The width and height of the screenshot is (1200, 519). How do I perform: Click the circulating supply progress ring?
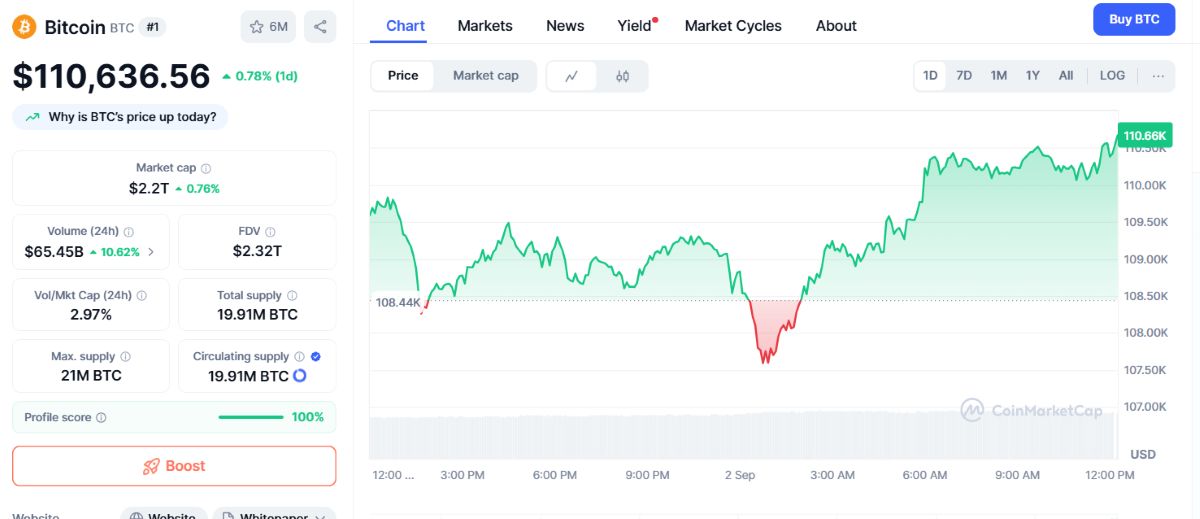coord(299,376)
